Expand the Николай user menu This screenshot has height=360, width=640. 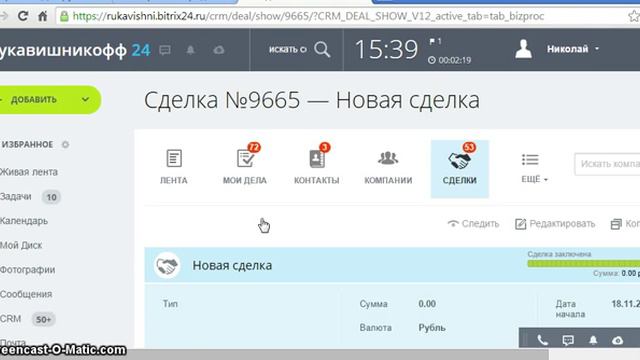point(573,49)
